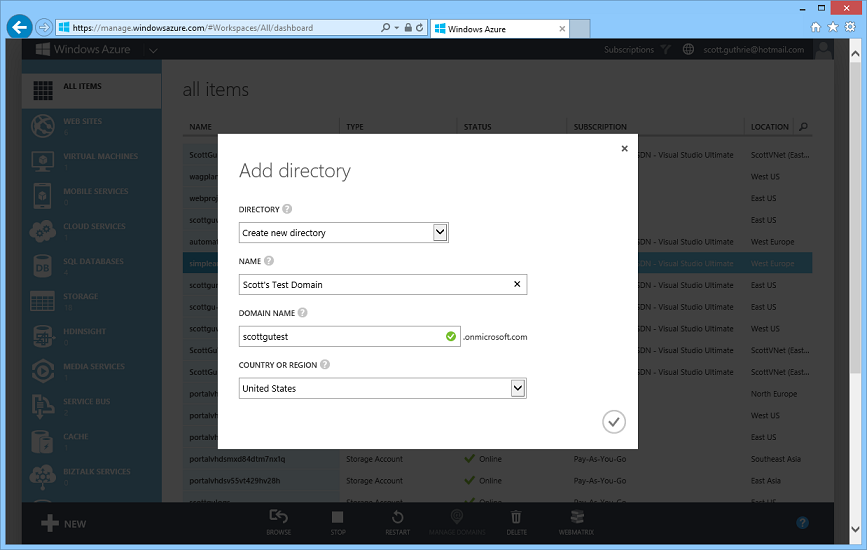Screen dimensions: 867x550
Task: Open Service Bus in sidebar
Action: tap(91, 406)
